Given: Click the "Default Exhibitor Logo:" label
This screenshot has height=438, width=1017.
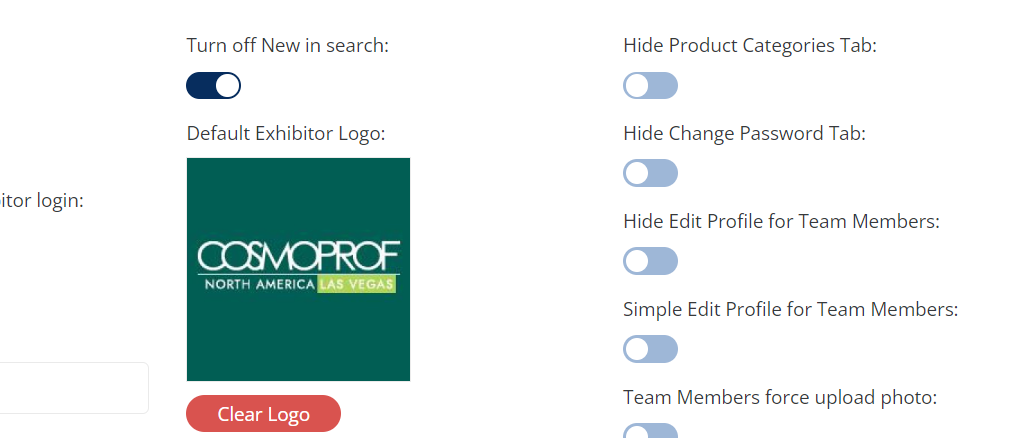Looking at the screenshot, I should click(x=285, y=133).
